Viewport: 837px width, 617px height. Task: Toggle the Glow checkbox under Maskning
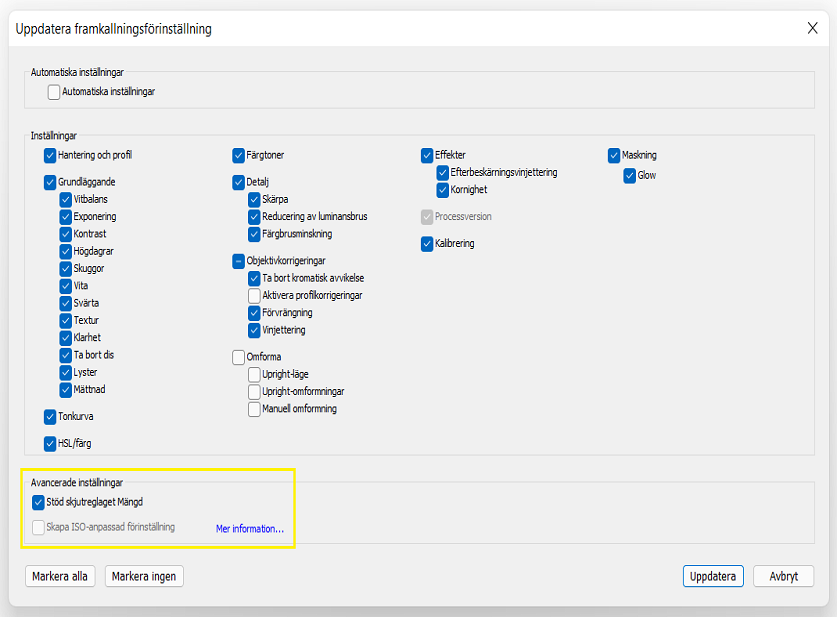(630, 176)
